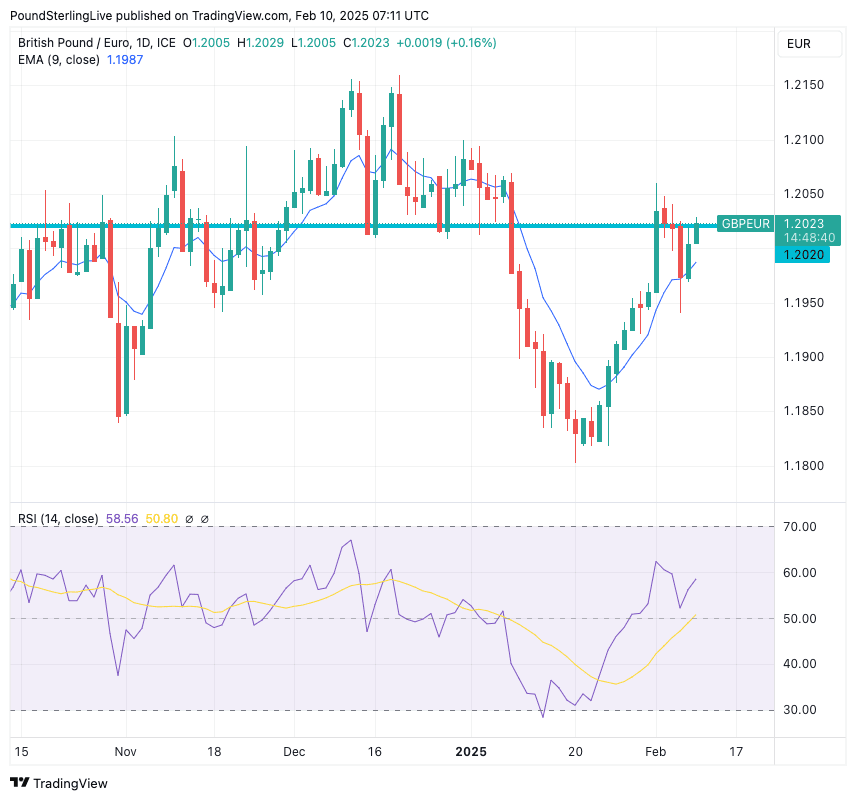Select the EMA (9, close) indicator legend
The image size is (856, 800).
pos(59,60)
